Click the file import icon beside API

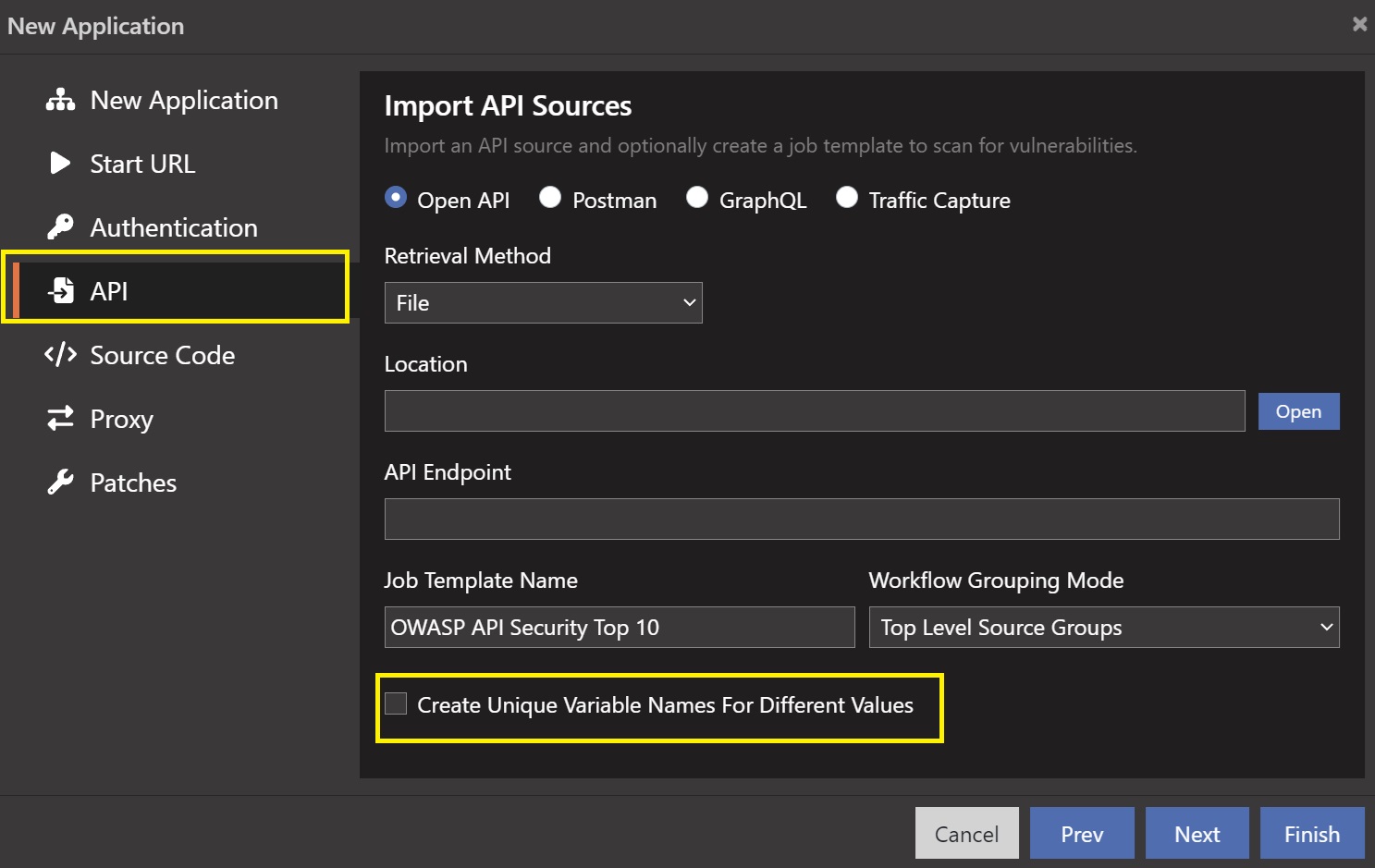[x=61, y=291]
